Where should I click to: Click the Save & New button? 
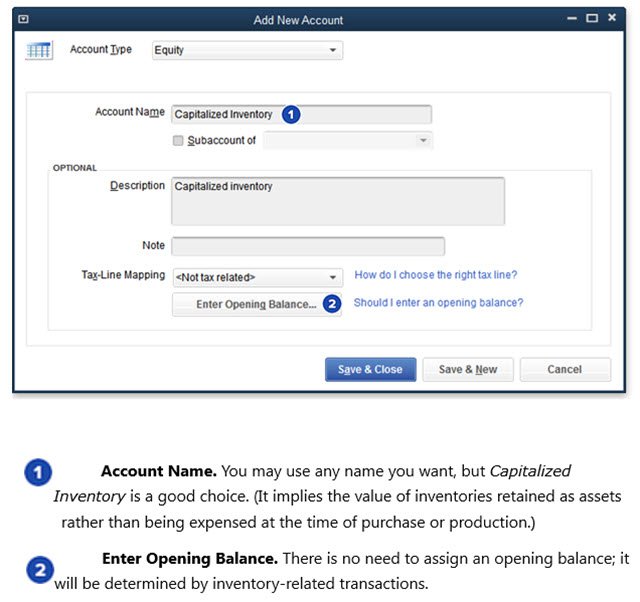point(467,369)
